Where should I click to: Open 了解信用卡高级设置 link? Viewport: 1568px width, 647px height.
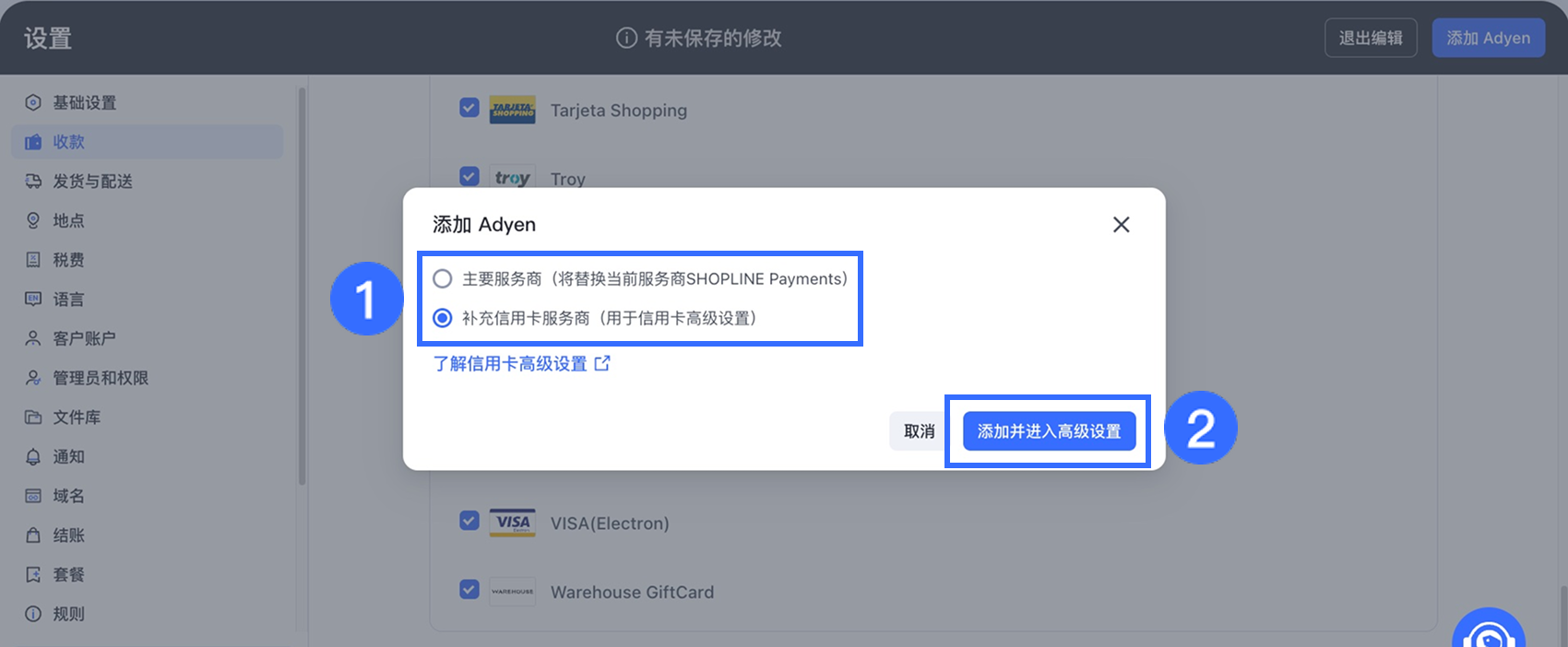pos(522,363)
